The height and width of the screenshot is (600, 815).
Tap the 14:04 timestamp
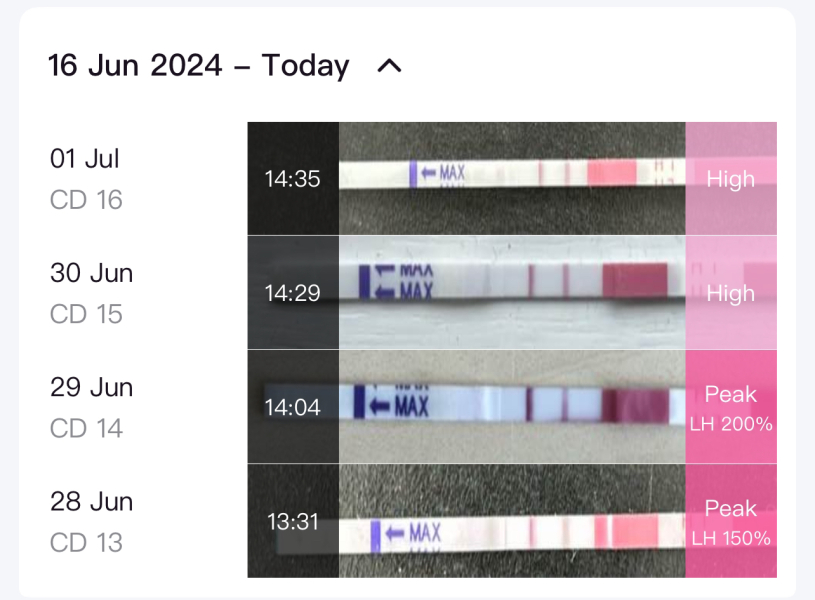(x=292, y=407)
